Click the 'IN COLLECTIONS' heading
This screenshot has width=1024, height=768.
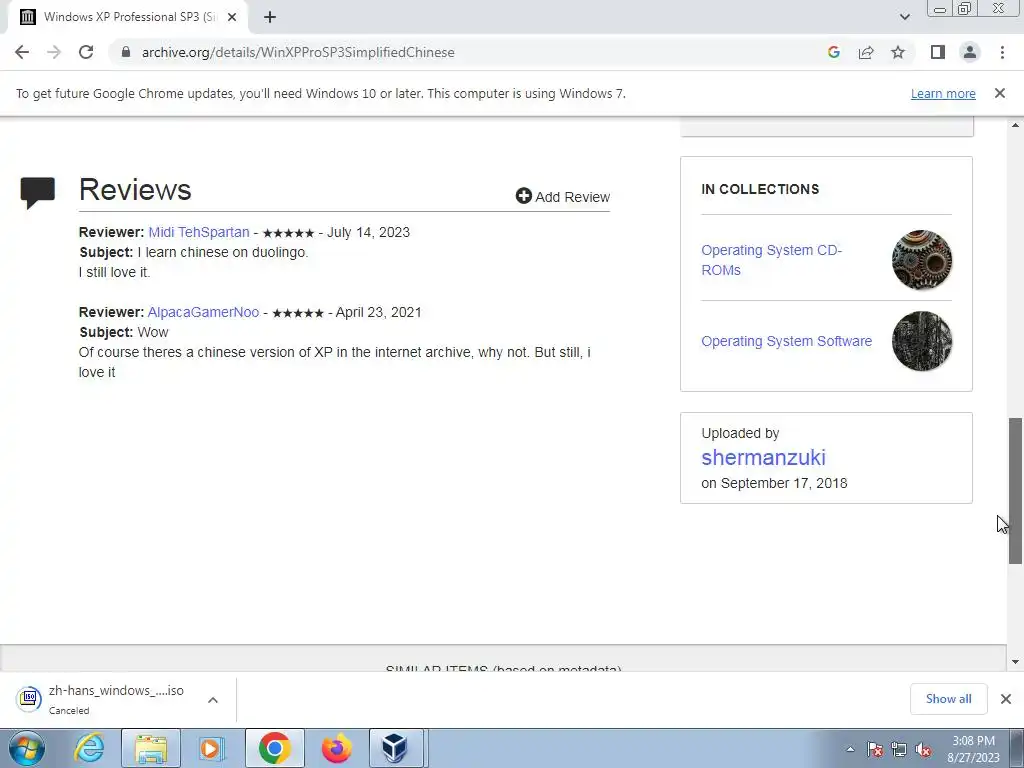760,189
